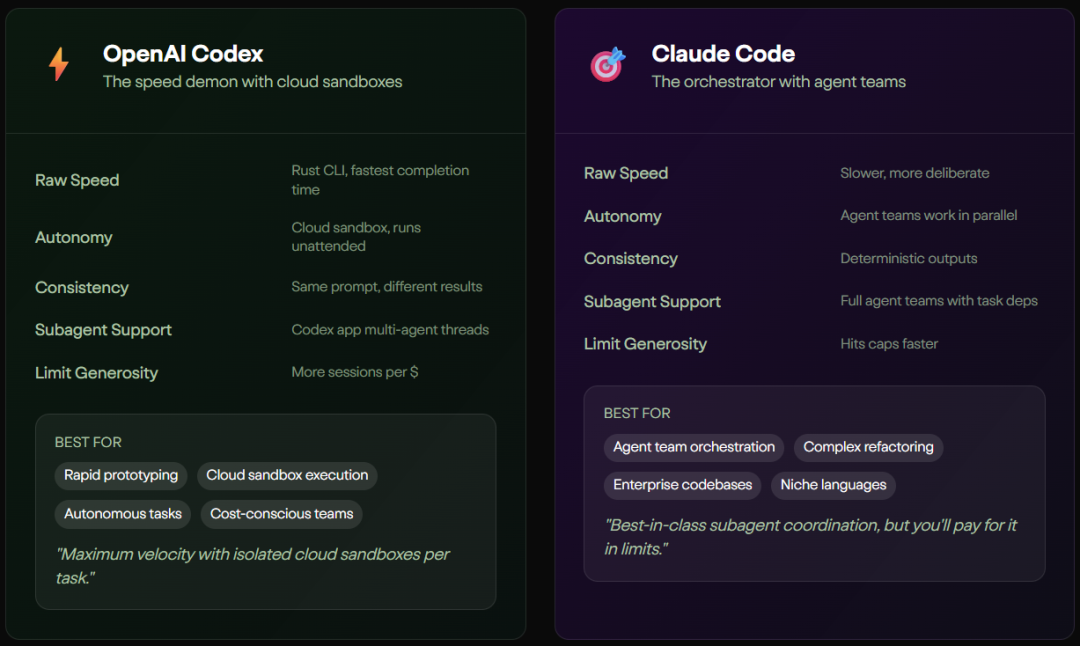Screen dimensions: 1080x646
Task: Click Raw Speed label in Codex card
Action: click(77, 180)
